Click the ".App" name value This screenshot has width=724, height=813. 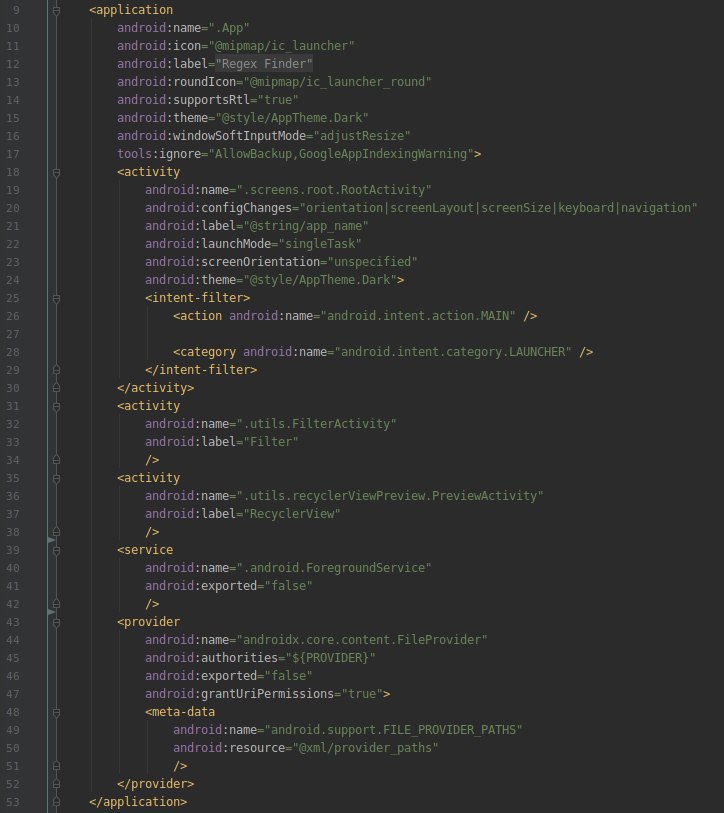point(229,28)
